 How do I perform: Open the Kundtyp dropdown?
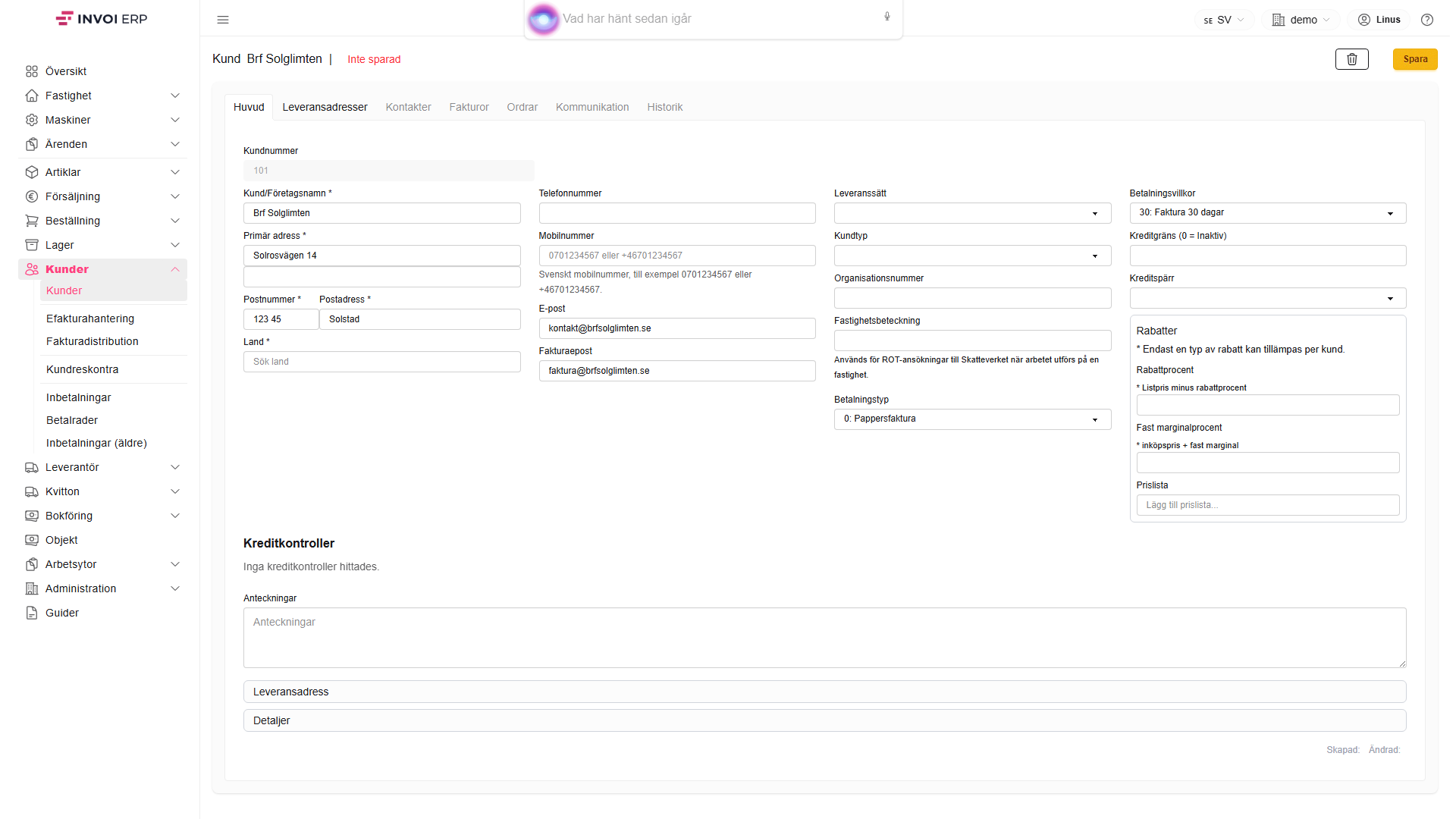tap(972, 256)
